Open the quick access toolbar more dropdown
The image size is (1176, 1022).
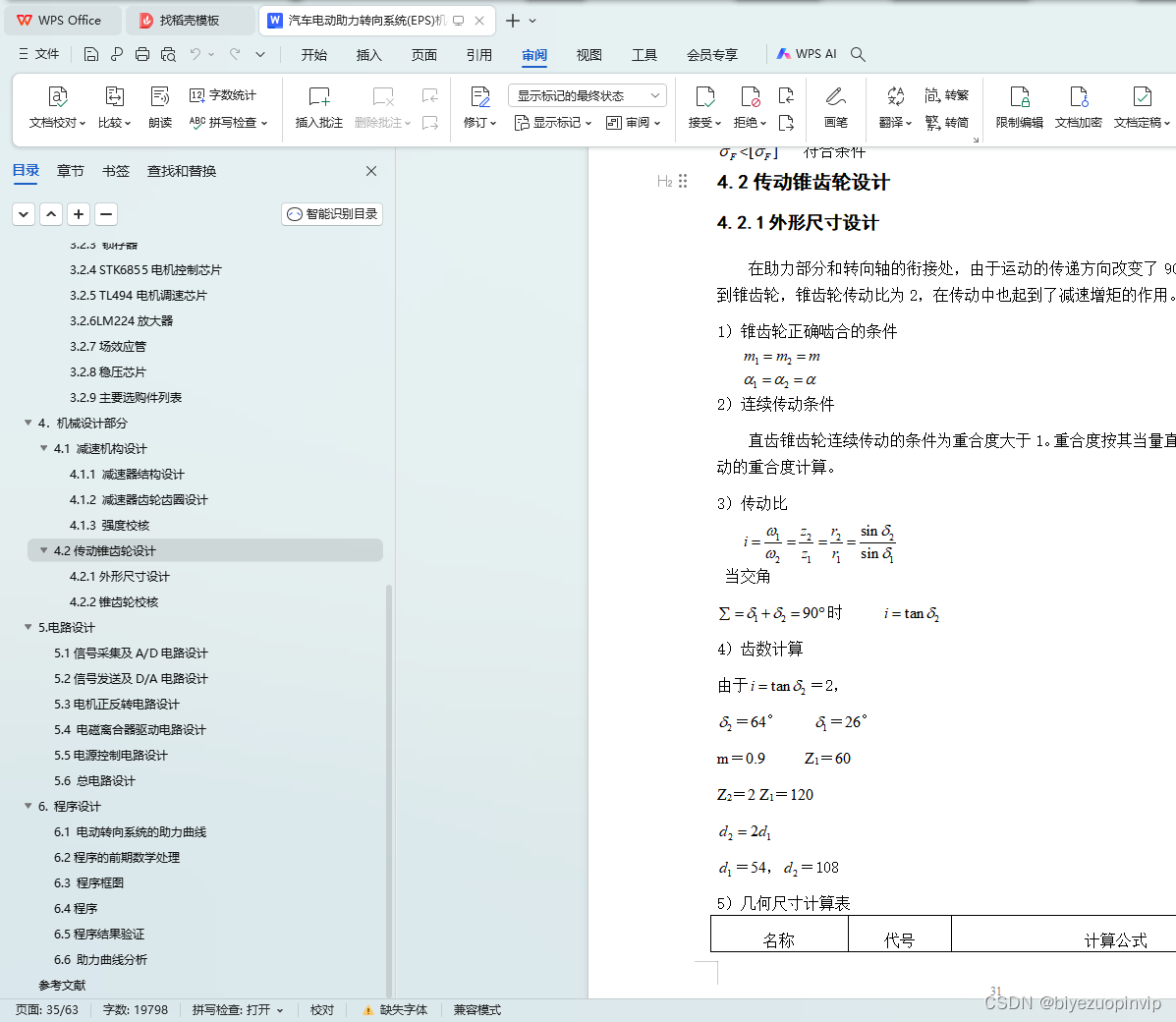click(260, 54)
